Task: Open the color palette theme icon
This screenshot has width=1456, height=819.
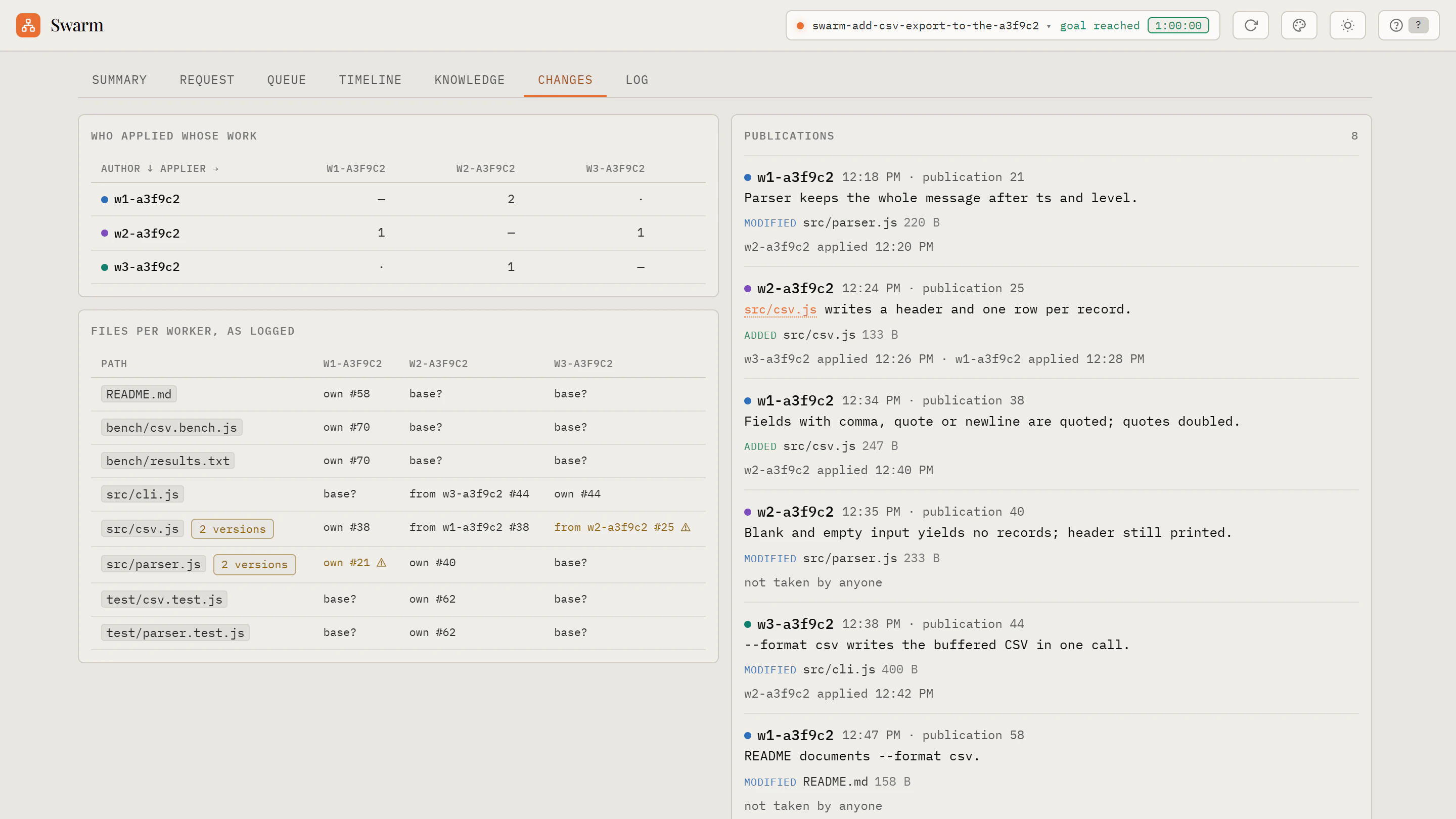Action: point(1299,25)
